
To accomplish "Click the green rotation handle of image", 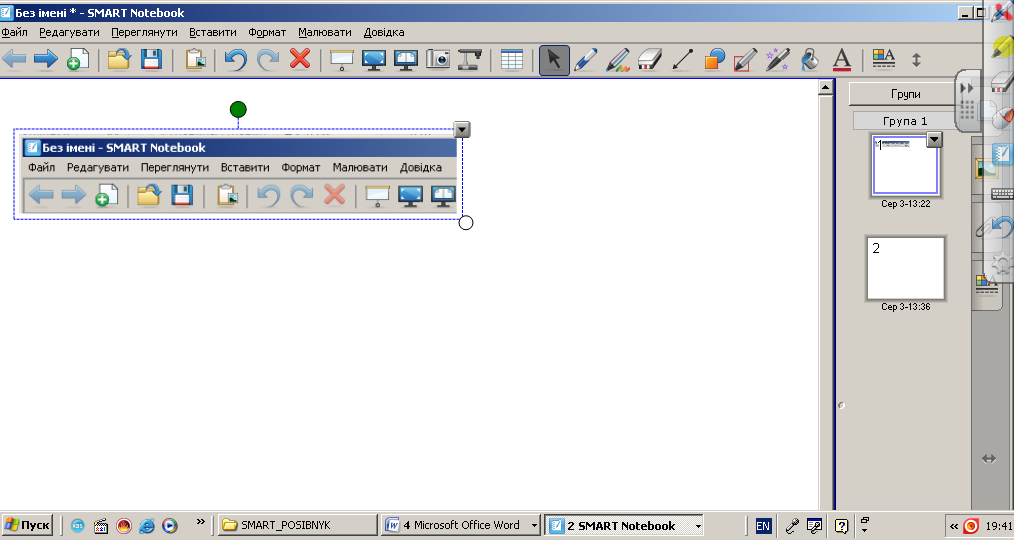I will tap(238, 109).
